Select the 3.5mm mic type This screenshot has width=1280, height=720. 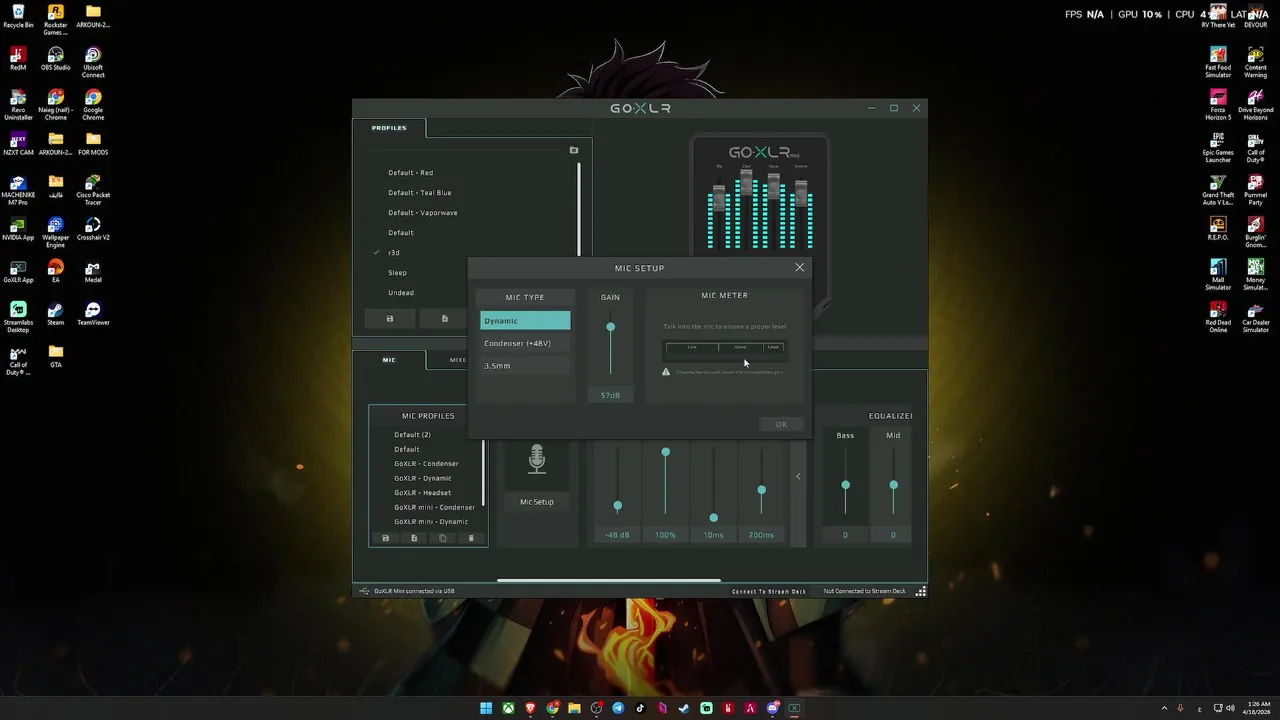[x=525, y=366]
